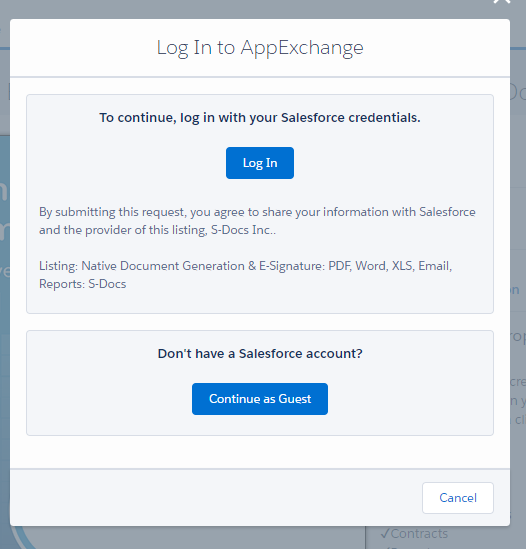Click the By submitting this request disclaimer

pyautogui.click(x=257, y=221)
